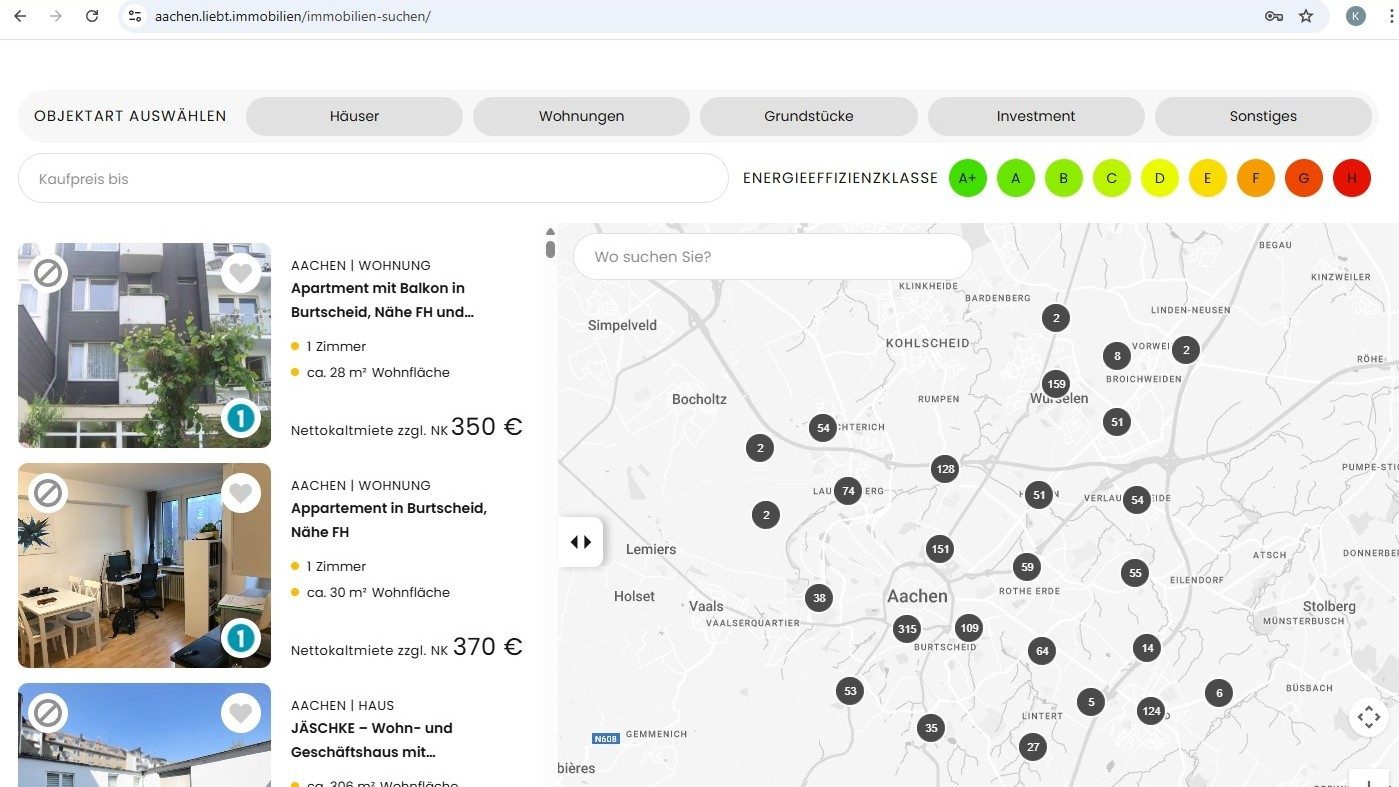The height and width of the screenshot is (787, 1399).
Task: Select energy class A
Action: coord(1015,178)
